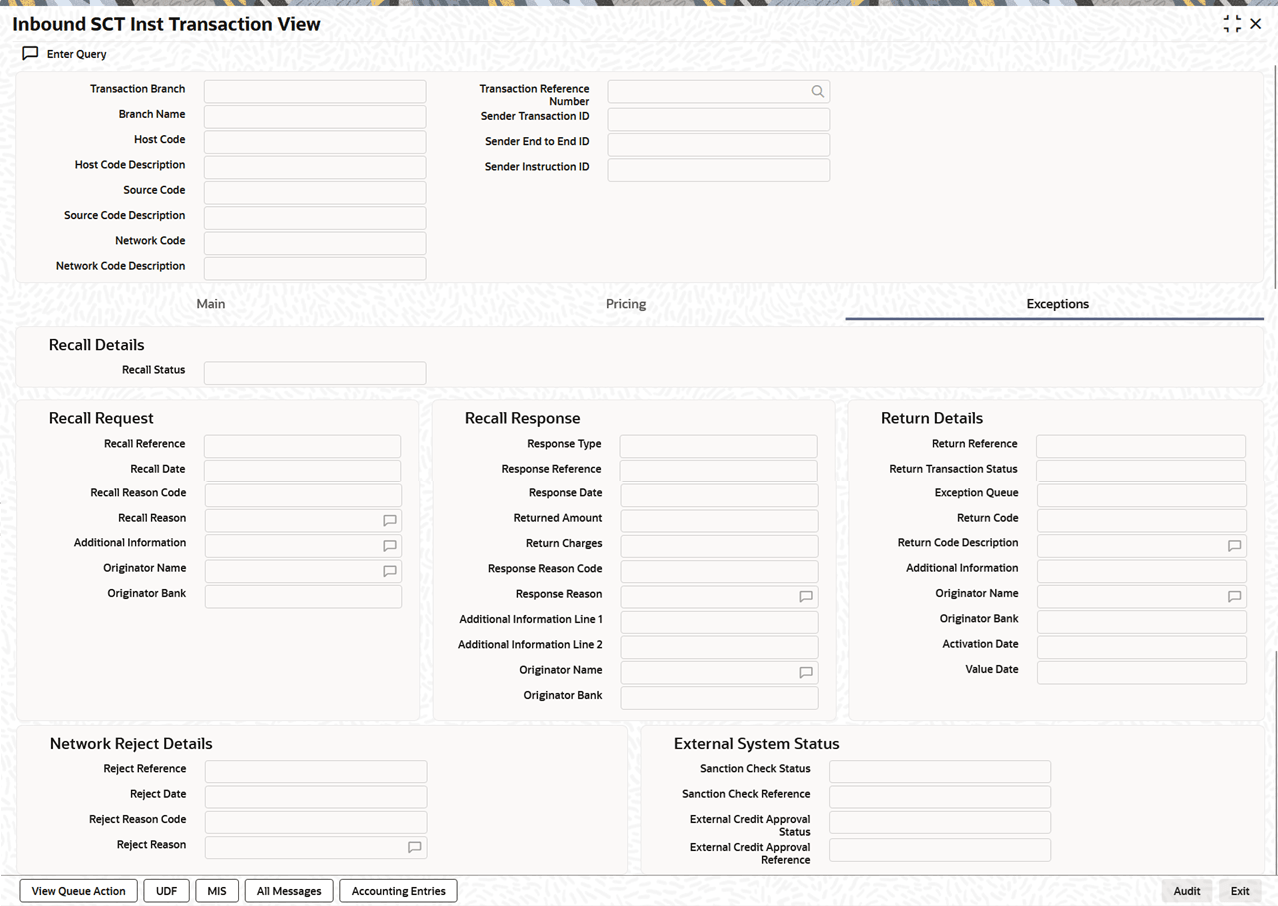1278x906 pixels.
Task: Open Recall Request Additional Information popup icon
Action: tap(390, 546)
